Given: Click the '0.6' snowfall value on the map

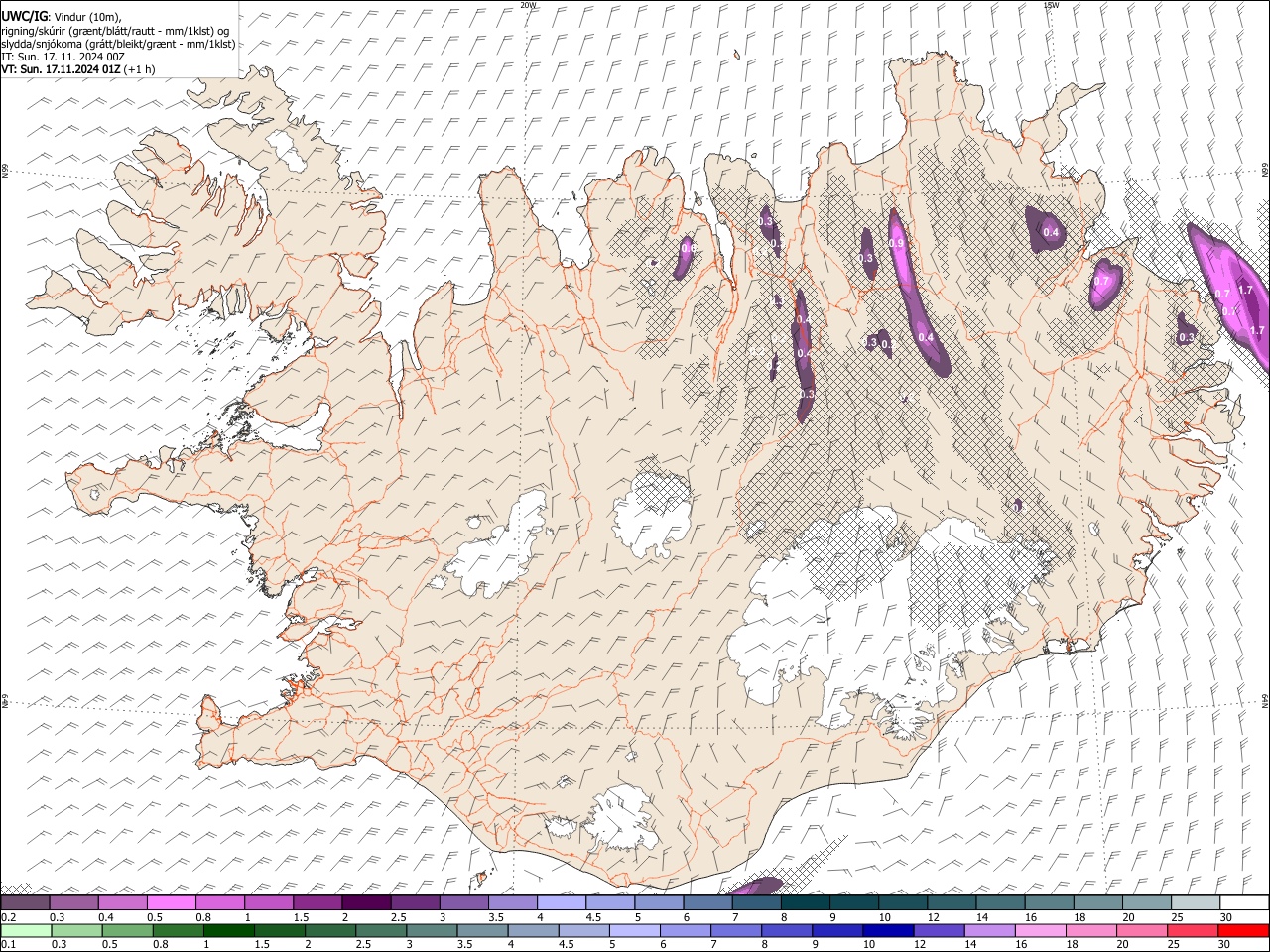Looking at the screenshot, I should click(688, 248).
